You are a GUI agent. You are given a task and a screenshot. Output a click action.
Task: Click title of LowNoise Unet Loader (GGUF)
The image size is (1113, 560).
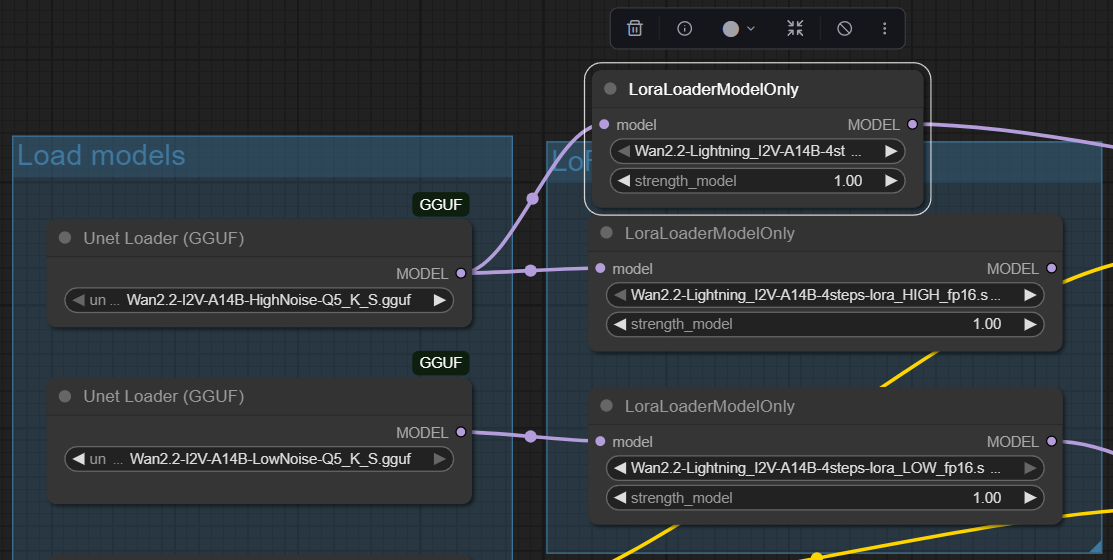[x=163, y=397]
